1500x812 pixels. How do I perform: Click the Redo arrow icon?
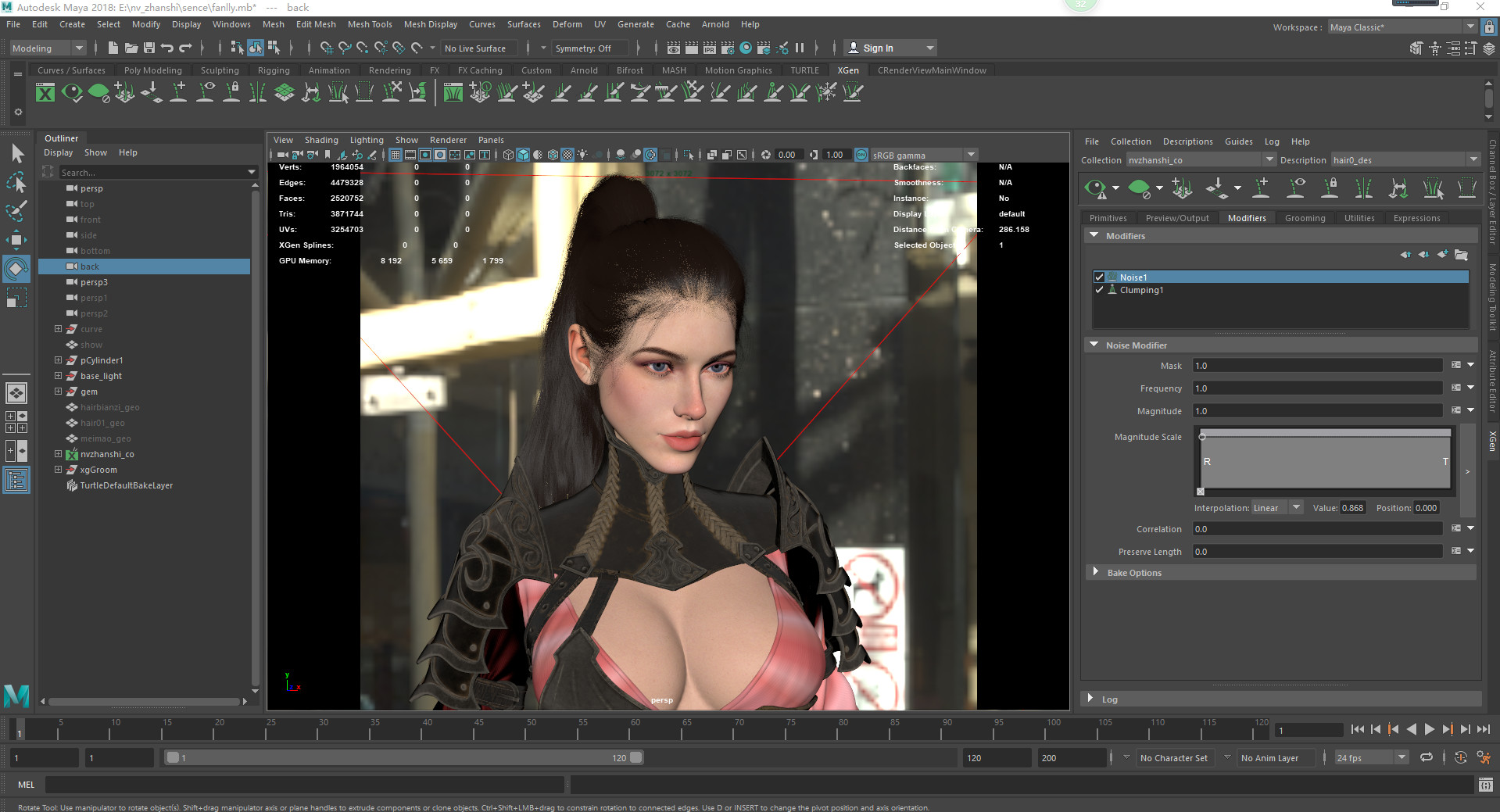click(185, 48)
